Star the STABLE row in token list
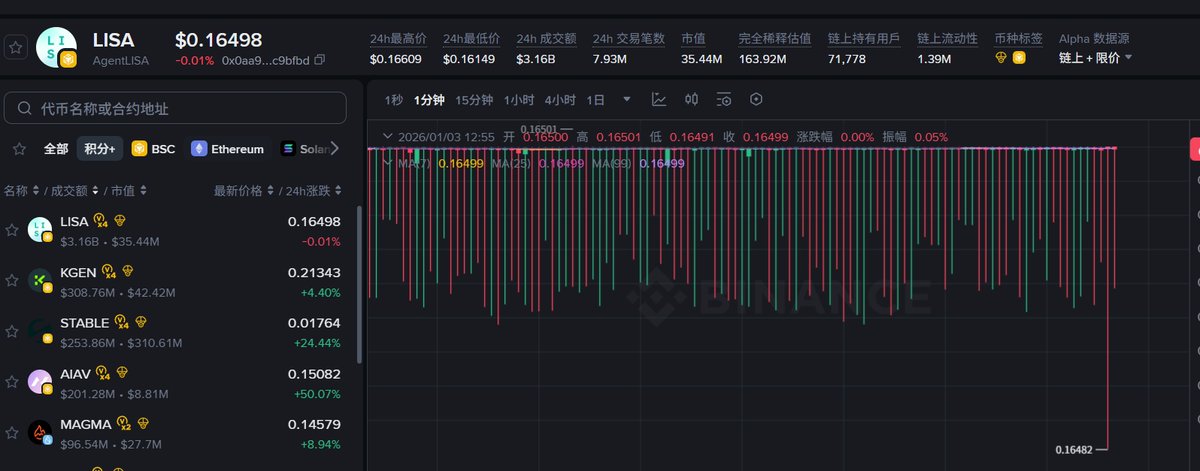 tap(12, 332)
